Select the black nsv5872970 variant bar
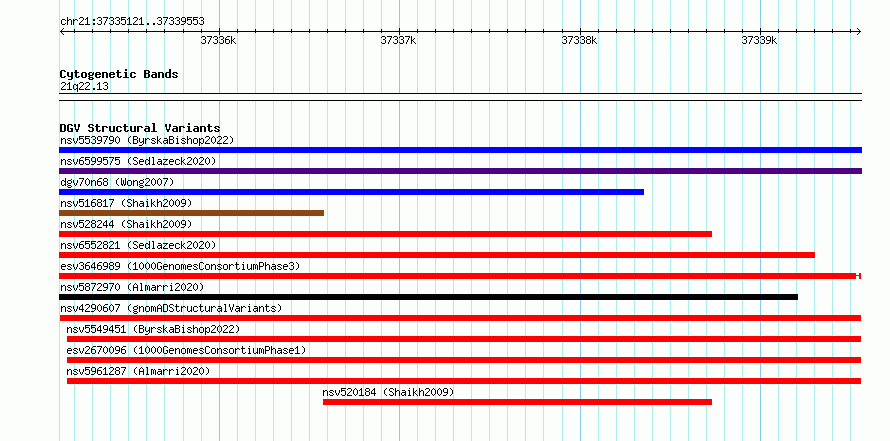Image resolution: width=890 pixels, height=441 pixels. pos(429,297)
